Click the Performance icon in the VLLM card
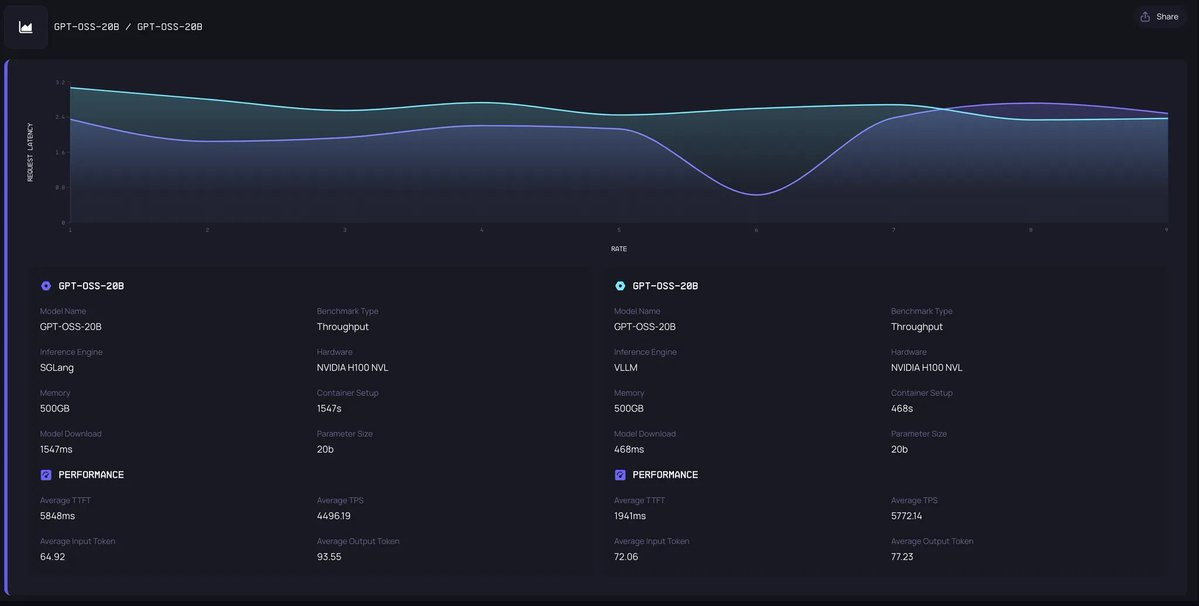Viewport: 1199px width, 606px height. click(x=620, y=475)
